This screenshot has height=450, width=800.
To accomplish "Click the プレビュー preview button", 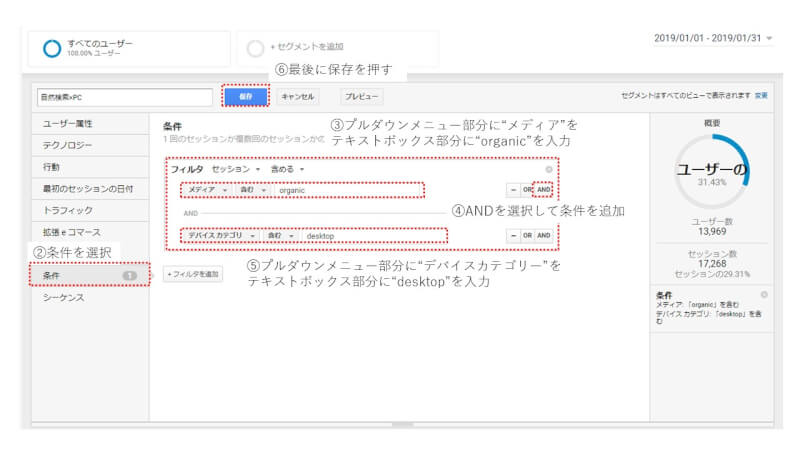I will click(361, 96).
